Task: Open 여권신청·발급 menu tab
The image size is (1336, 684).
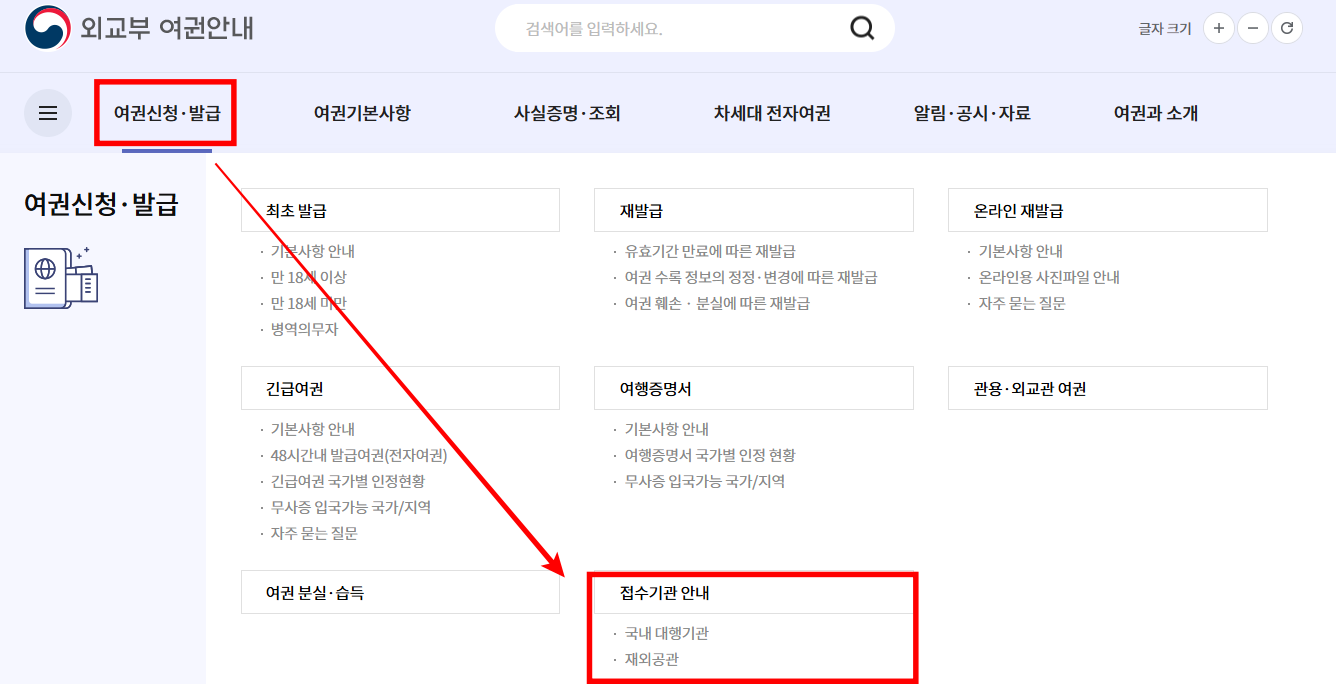Action: (x=167, y=113)
